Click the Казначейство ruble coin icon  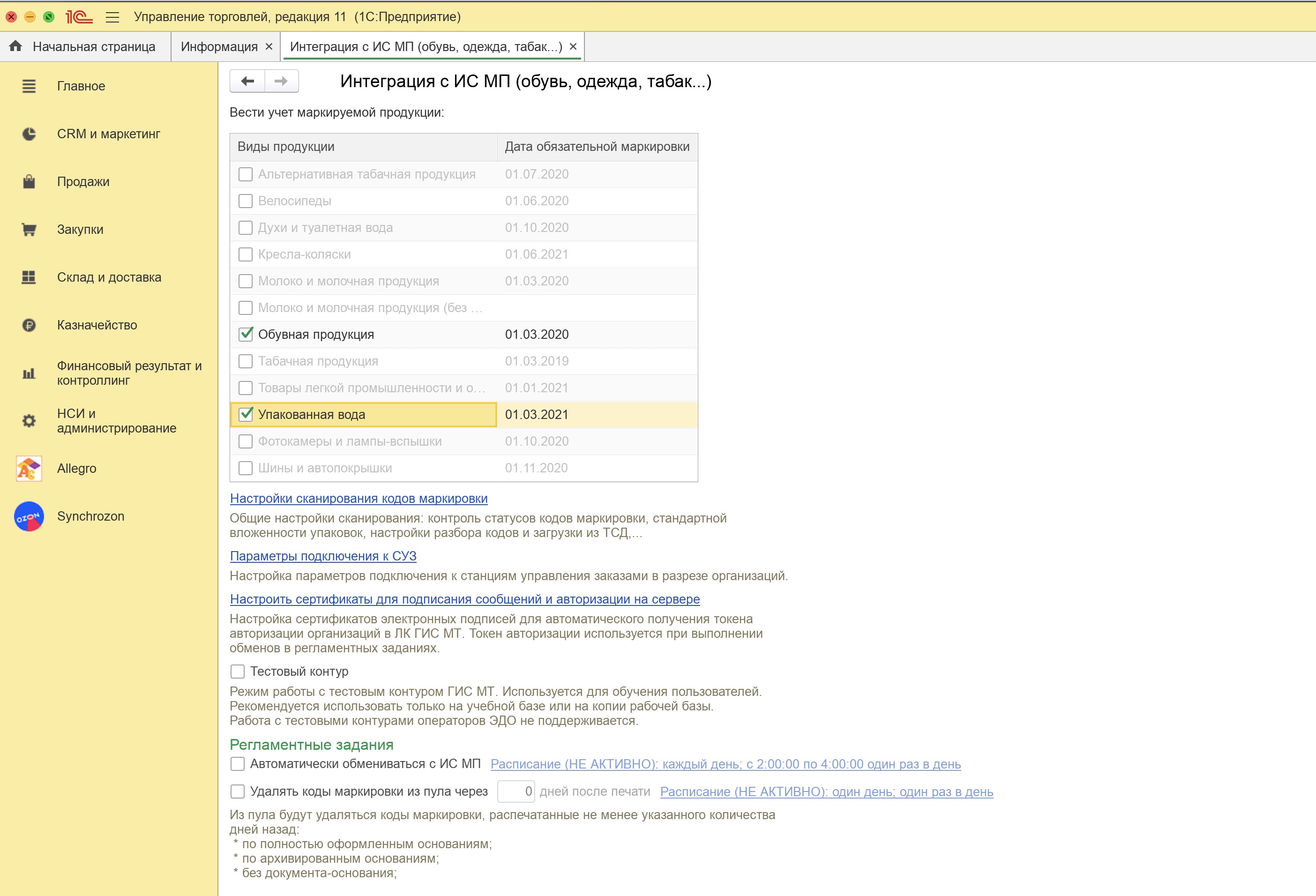point(29,325)
